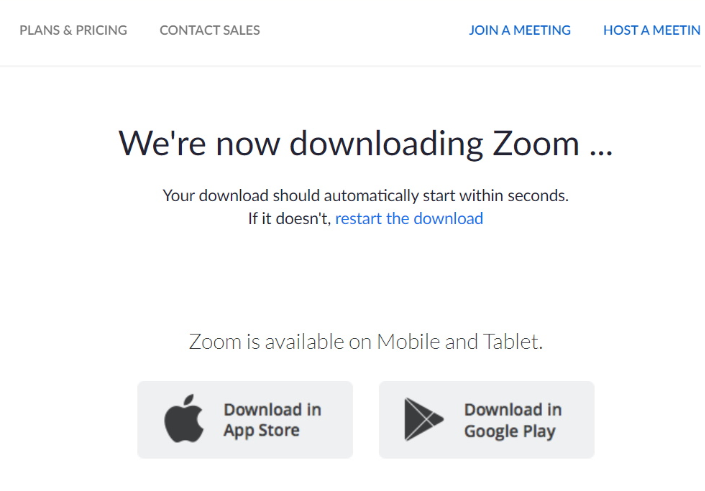Click the Download in App Store button

click(245, 420)
